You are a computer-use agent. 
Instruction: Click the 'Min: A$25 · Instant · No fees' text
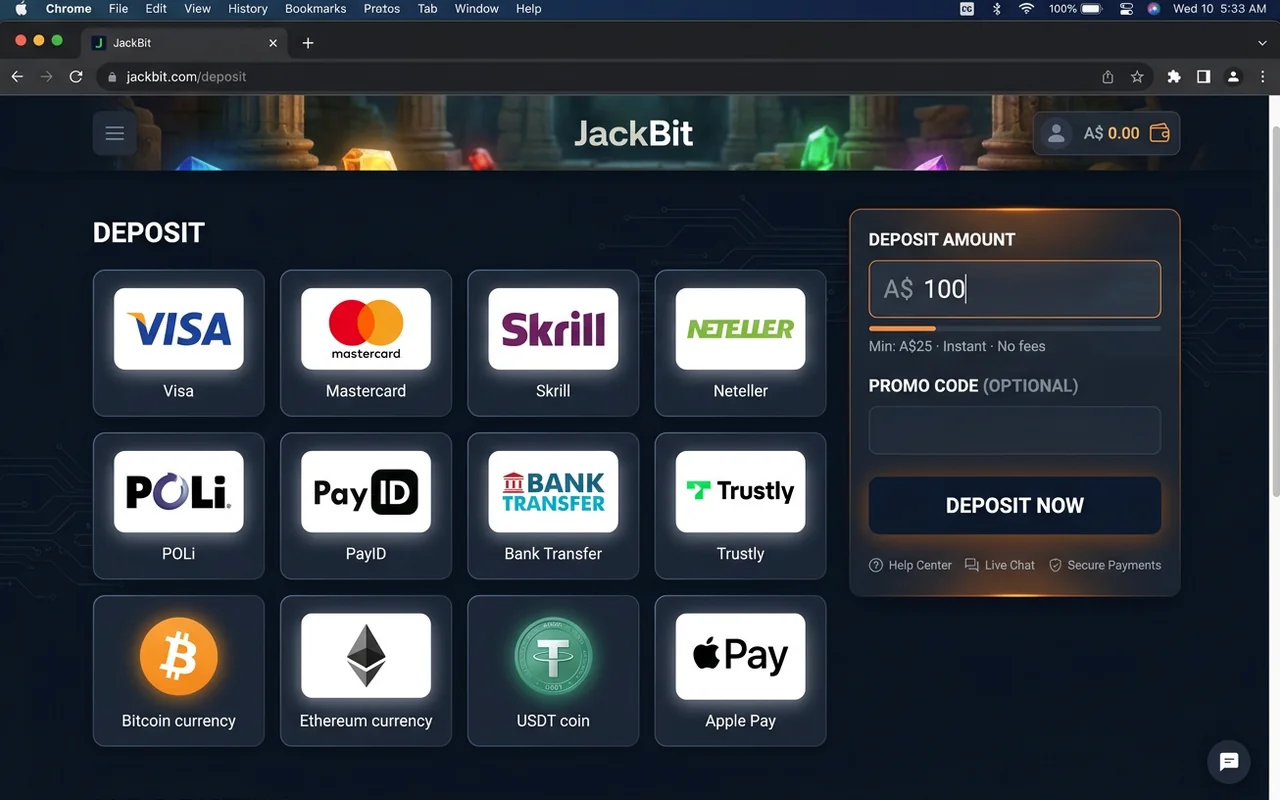click(957, 347)
